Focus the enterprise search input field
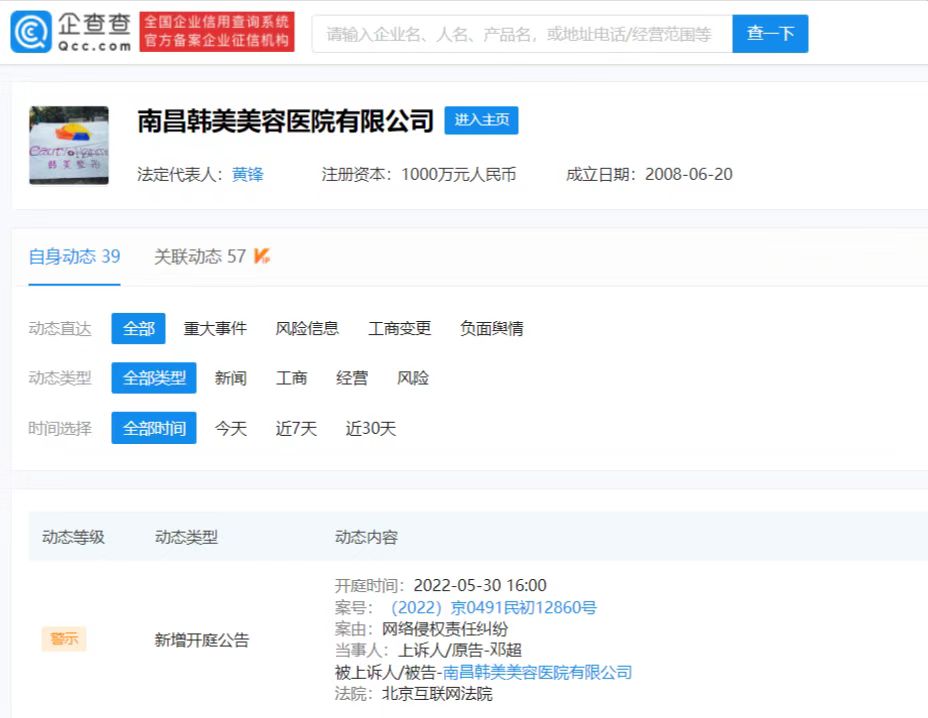Viewport: 928px width, 718px height. tap(522, 34)
